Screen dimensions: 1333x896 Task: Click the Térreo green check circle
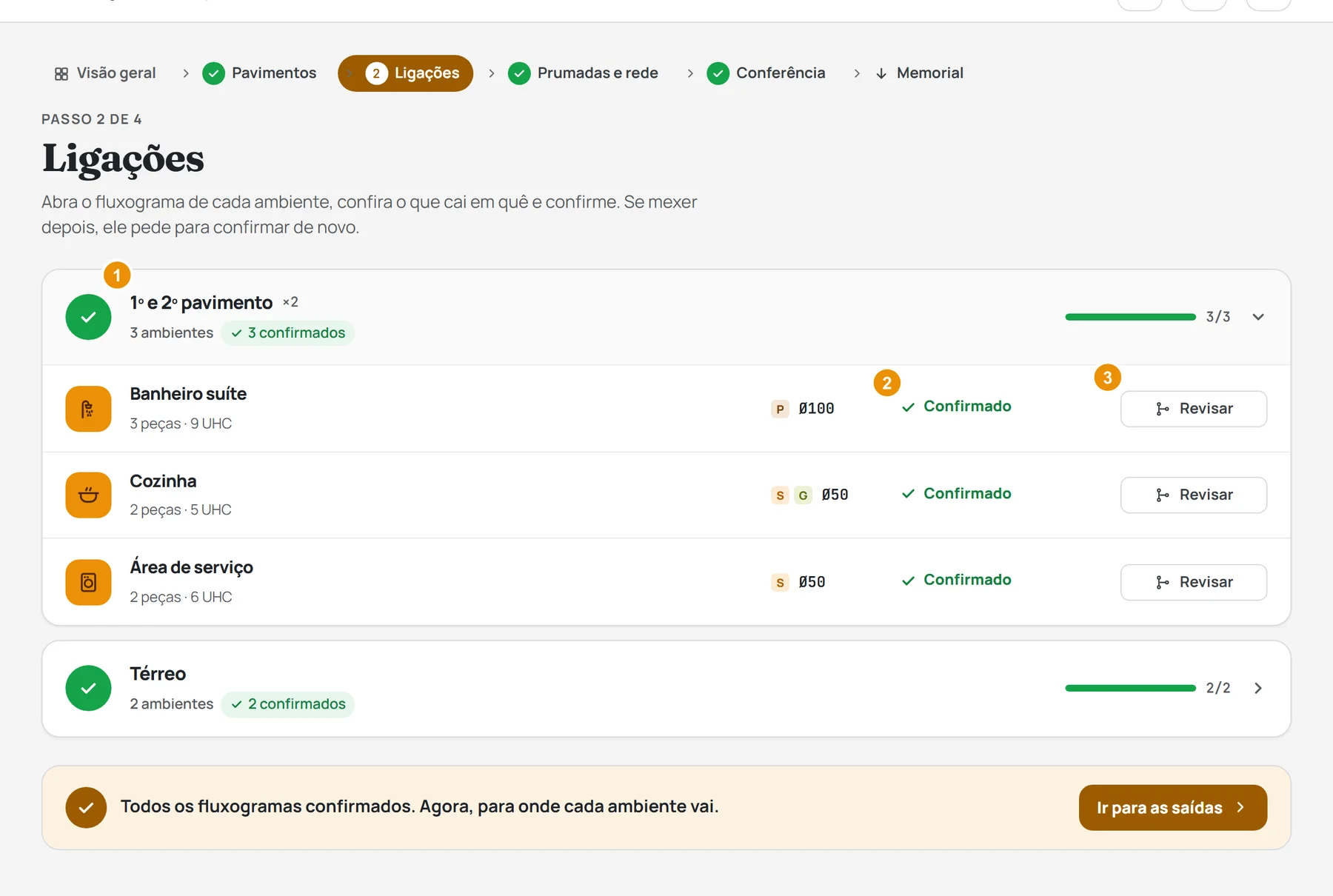pos(88,688)
